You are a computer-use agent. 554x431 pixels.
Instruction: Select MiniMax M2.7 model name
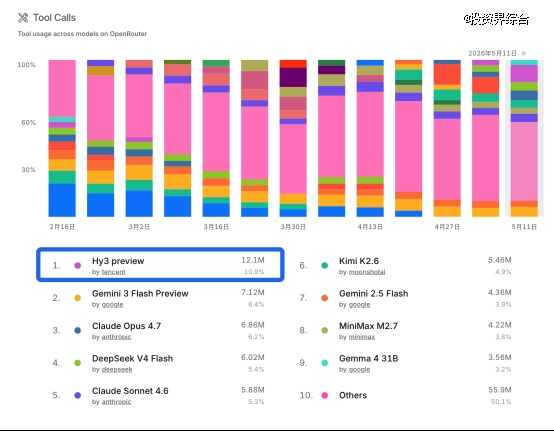(x=368, y=326)
